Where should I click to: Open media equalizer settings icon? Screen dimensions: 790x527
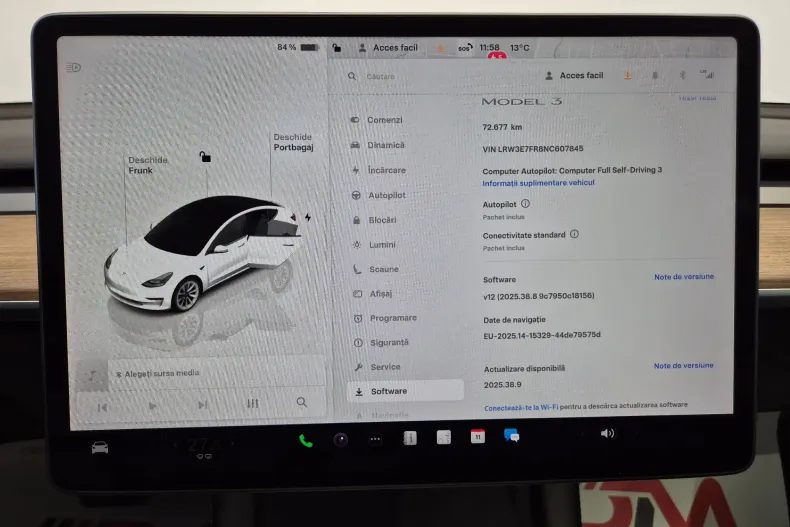[252, 404]
